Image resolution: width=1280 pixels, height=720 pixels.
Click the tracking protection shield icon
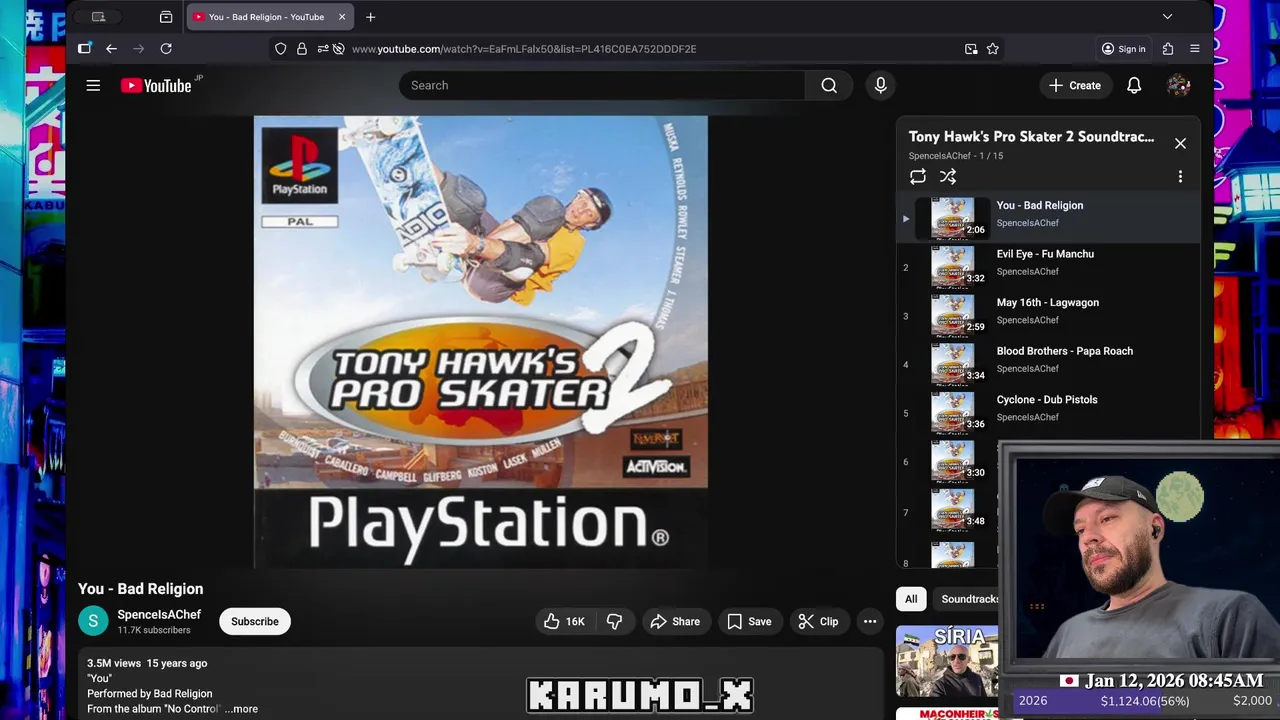(x=280, y=49)
